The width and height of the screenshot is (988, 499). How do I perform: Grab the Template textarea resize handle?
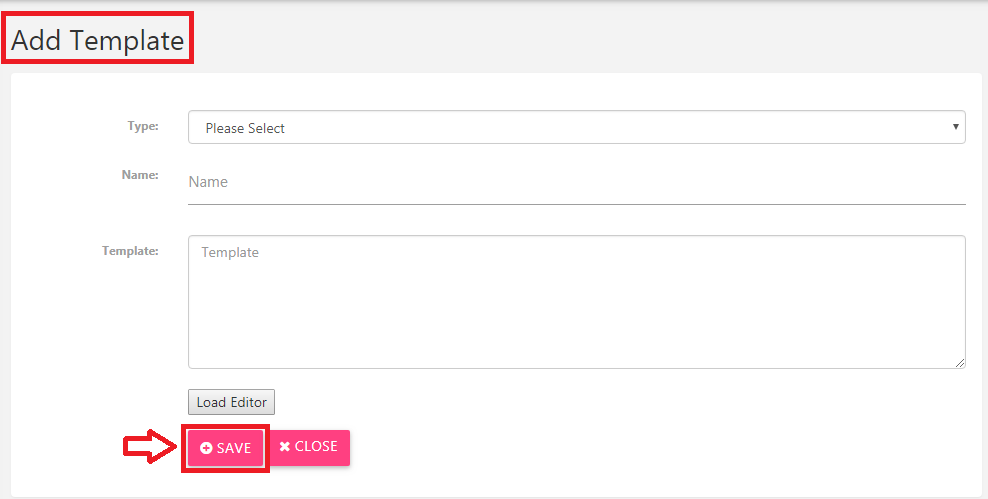coord(960,363)
